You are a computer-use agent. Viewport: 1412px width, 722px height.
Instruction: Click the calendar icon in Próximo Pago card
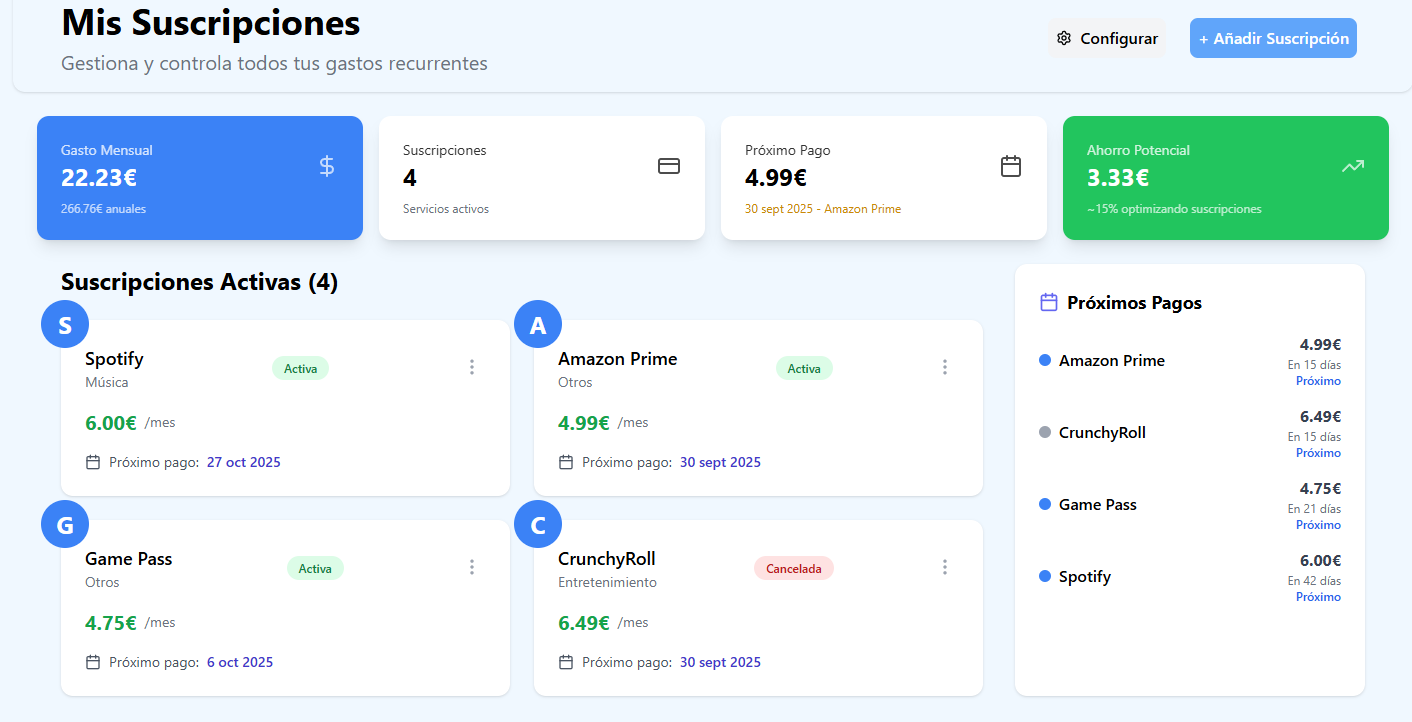[1011, 166]
